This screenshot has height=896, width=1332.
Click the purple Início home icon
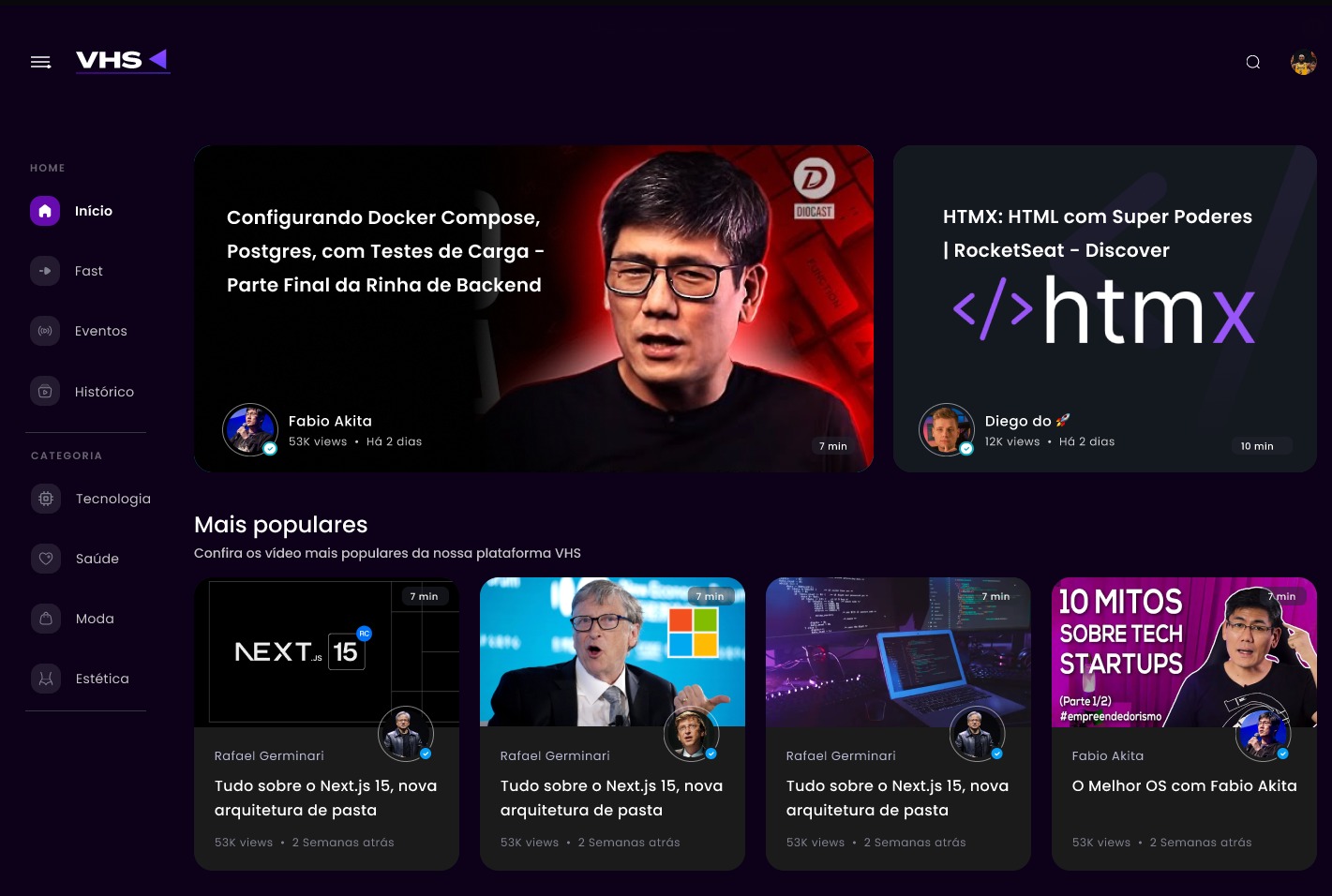click(x=45, y=211)
